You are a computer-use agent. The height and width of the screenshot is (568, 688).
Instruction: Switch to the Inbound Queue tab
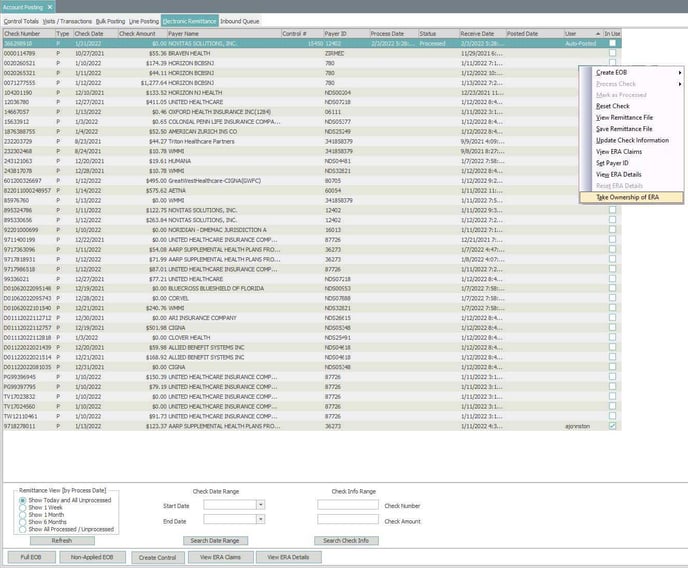(x=239, y=20)
